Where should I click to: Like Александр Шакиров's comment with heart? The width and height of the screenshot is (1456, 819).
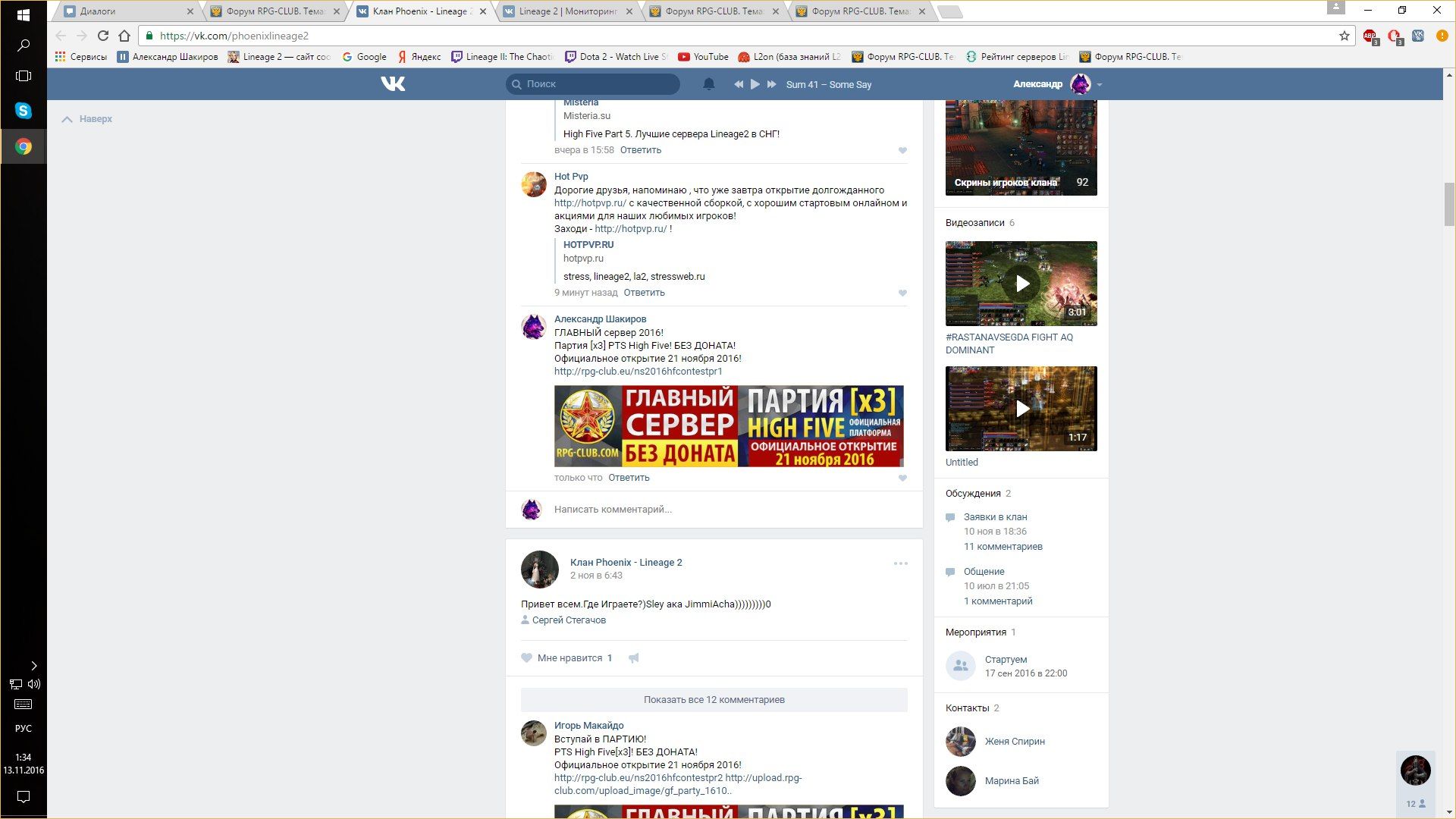[x=902, y=478]
